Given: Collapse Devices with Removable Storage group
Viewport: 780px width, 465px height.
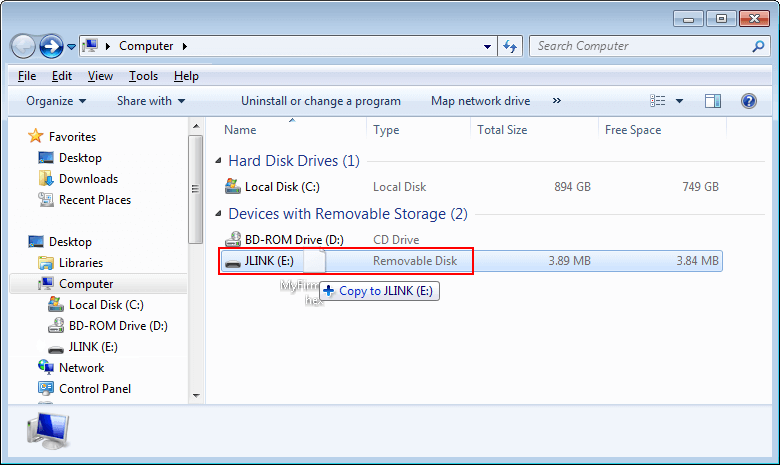Looking at the screenshot, I should coord(218,214).
